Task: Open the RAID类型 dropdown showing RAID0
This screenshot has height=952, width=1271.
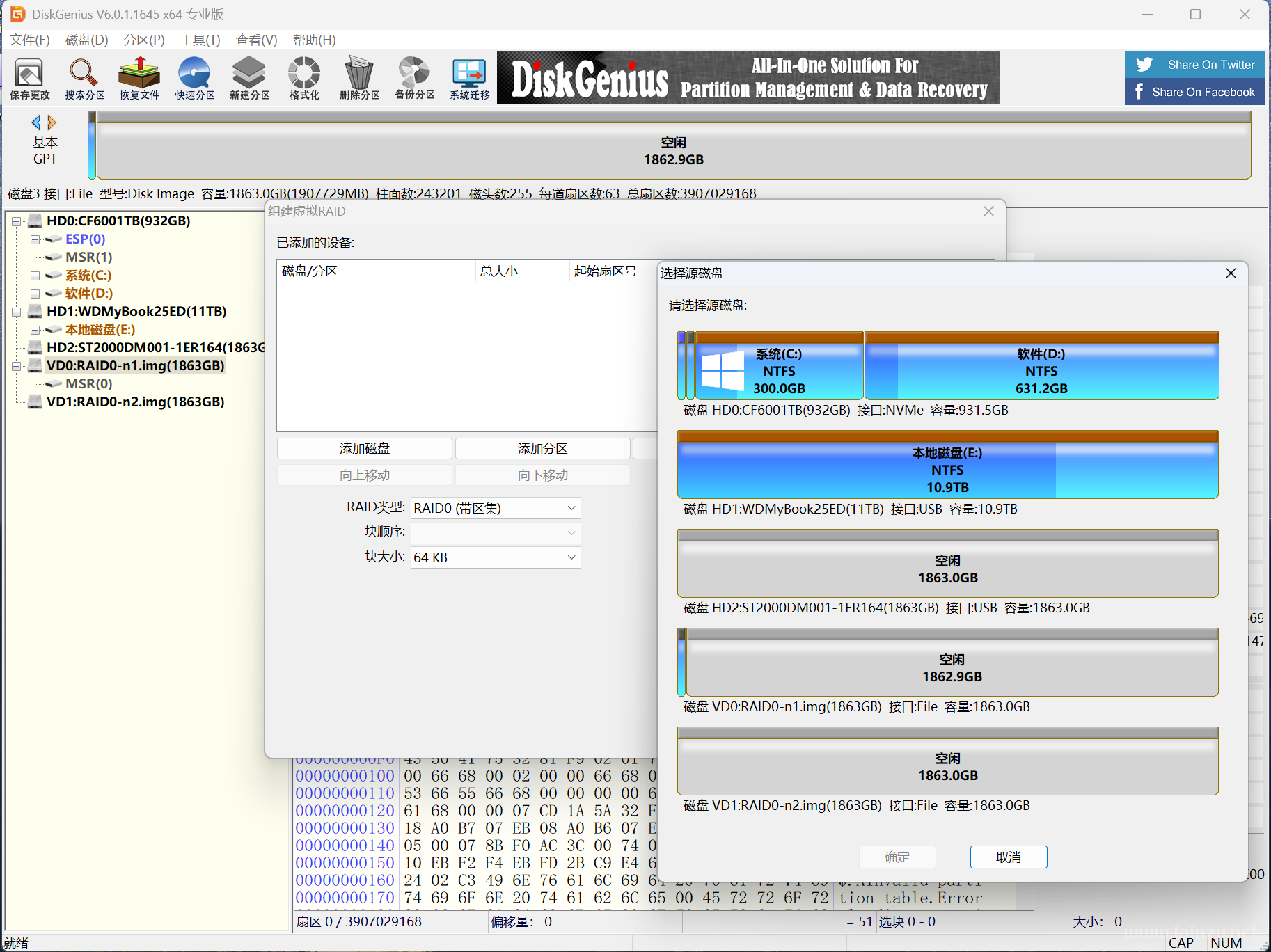Action: 495,508
